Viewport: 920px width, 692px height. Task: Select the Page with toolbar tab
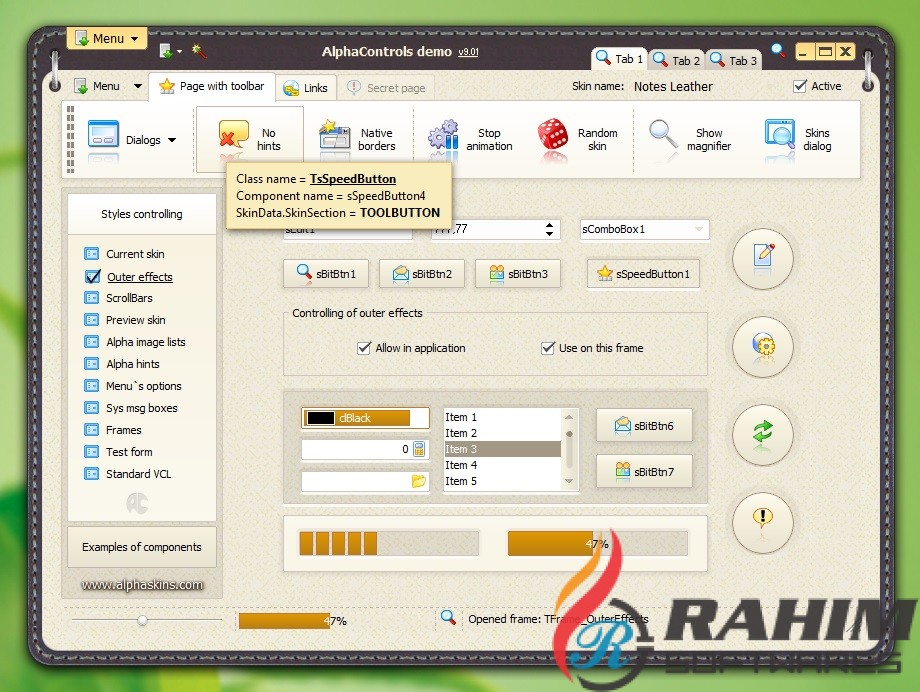coord(212,86)
